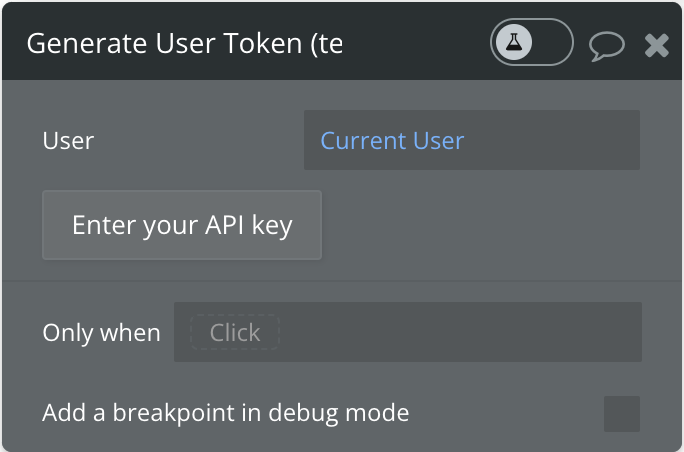Toggle the flask test-mode switch
Image resolution: width=684 pixels, height=452 pixels.
point(532,42)
